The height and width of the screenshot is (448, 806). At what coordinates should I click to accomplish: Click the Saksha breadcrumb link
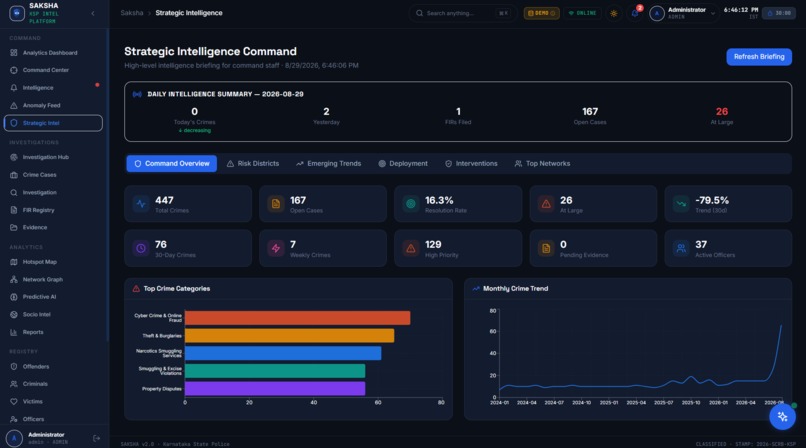pyautogui.click(x=132, y=13)
